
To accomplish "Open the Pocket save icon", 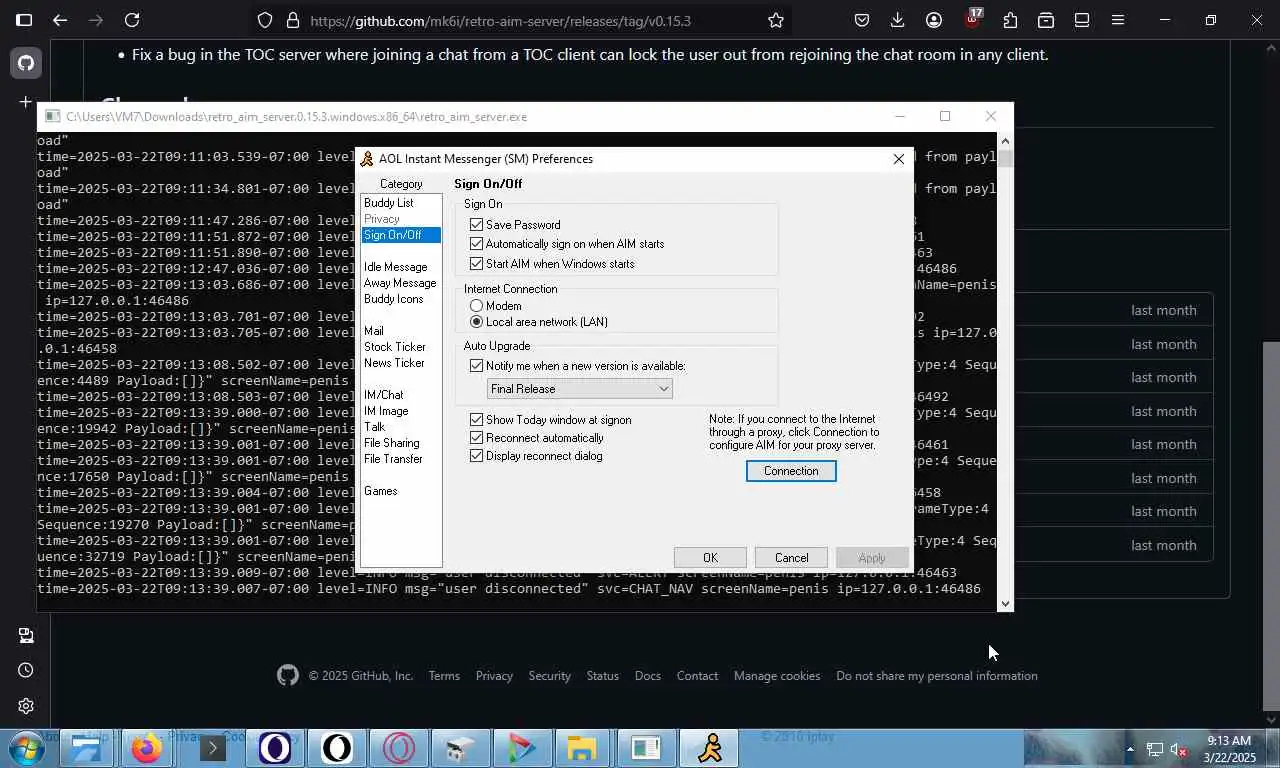I will (x=861, y=20).
